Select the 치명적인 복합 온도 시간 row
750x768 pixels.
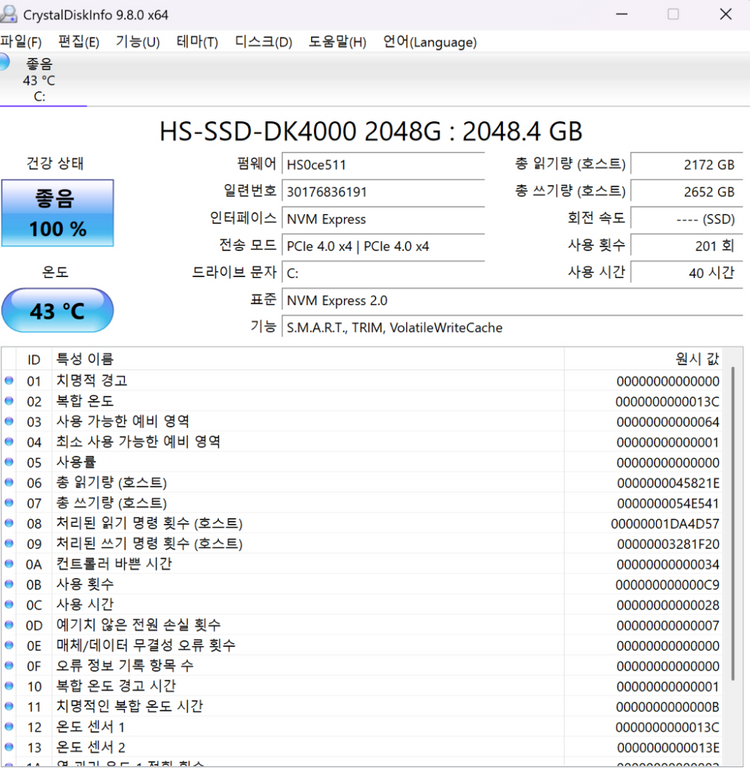pyautogui.click(x=362, y=707)
